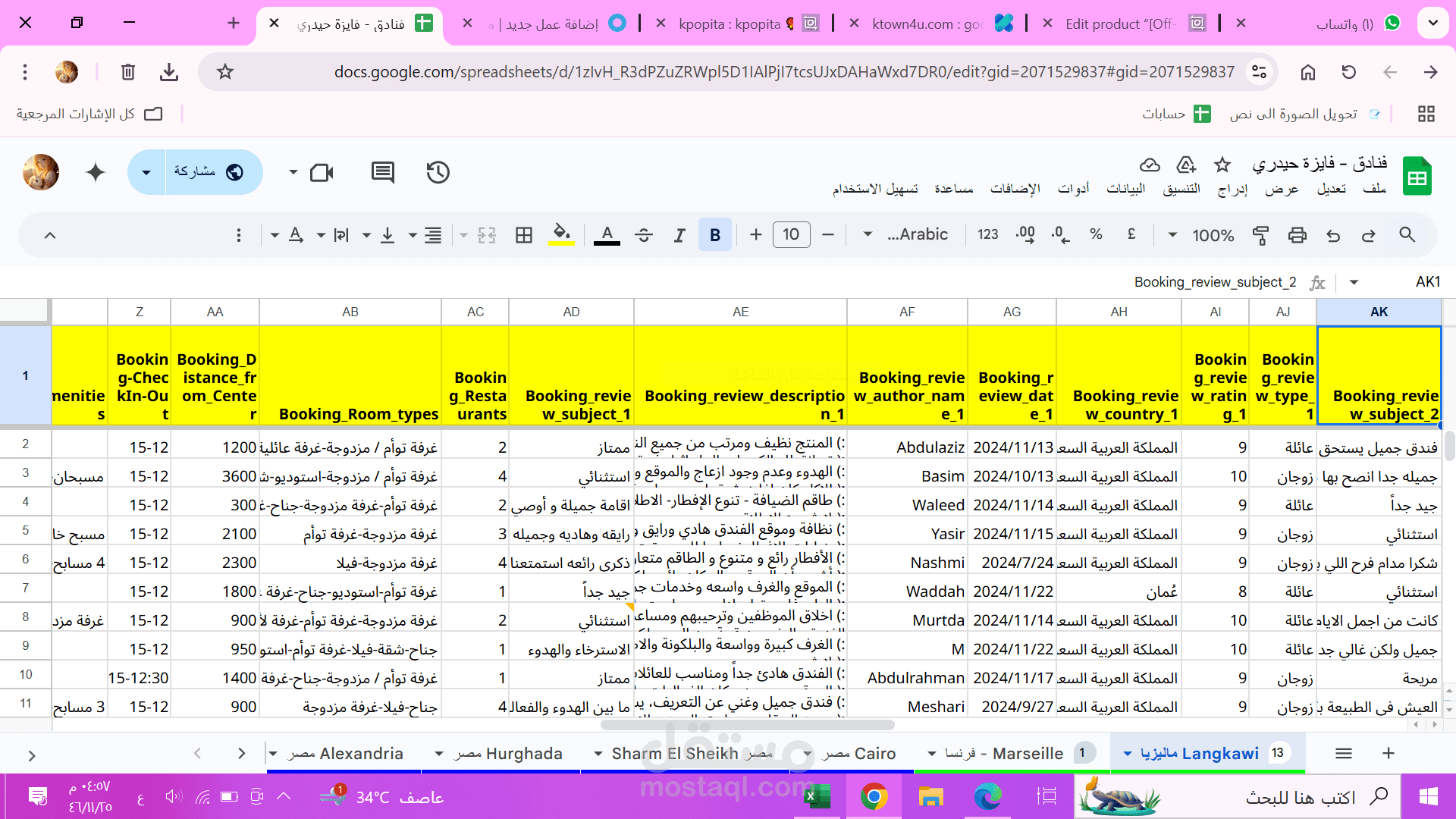
Task: Decrease font size with the minus button
Action: point(828,235)
